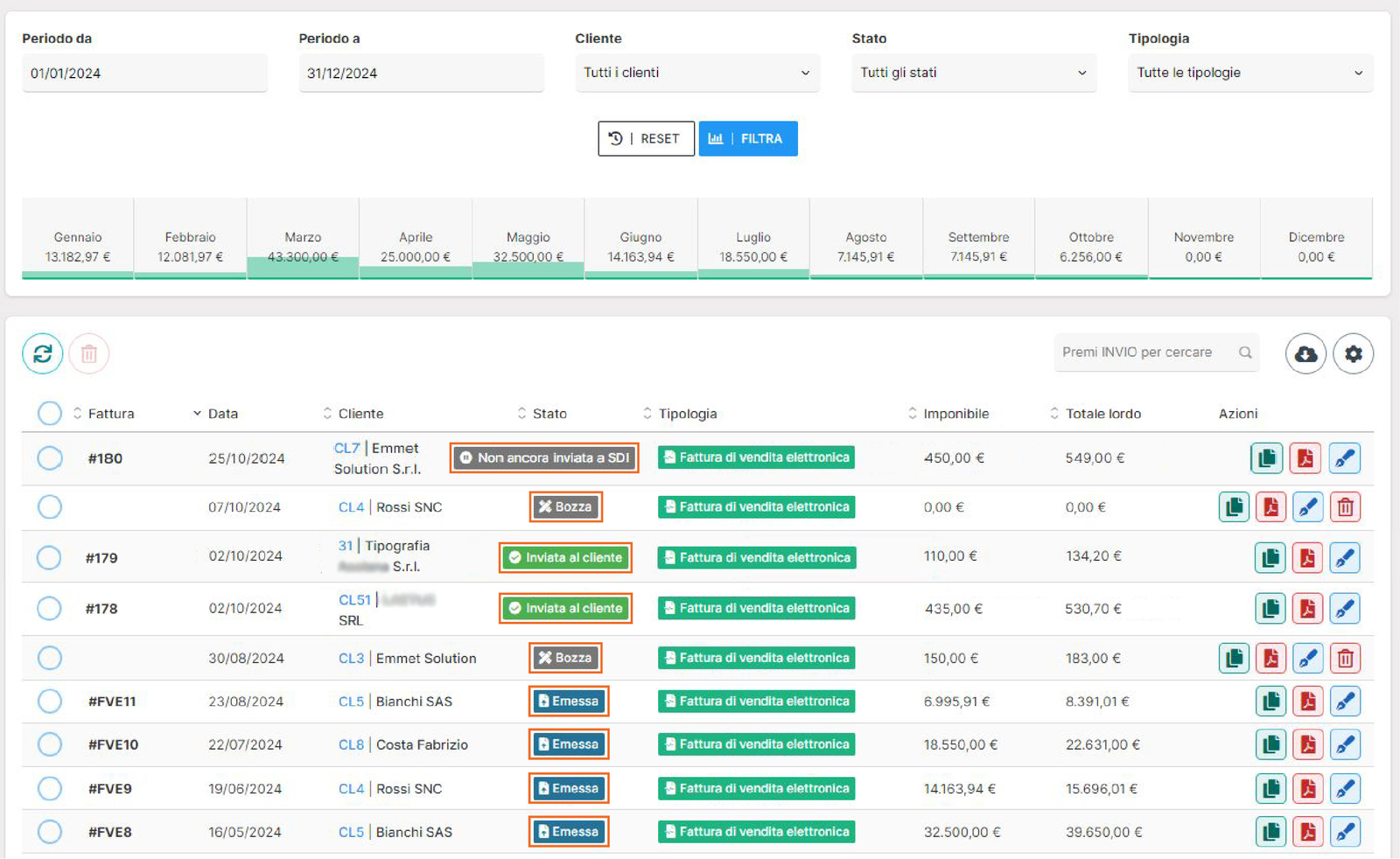Image resolution: width=1400 pixels, height=859 pixels.
Task: Click the refresh list icon
Action: [x=43, y=354]
